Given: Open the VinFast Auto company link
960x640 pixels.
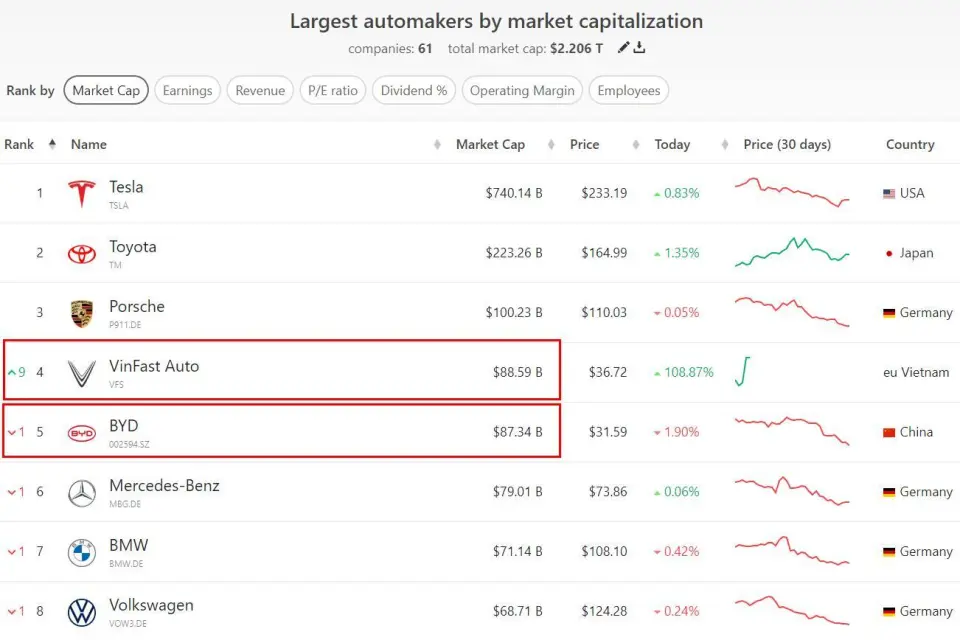Looking at the screenshot, I should [154, 366].
